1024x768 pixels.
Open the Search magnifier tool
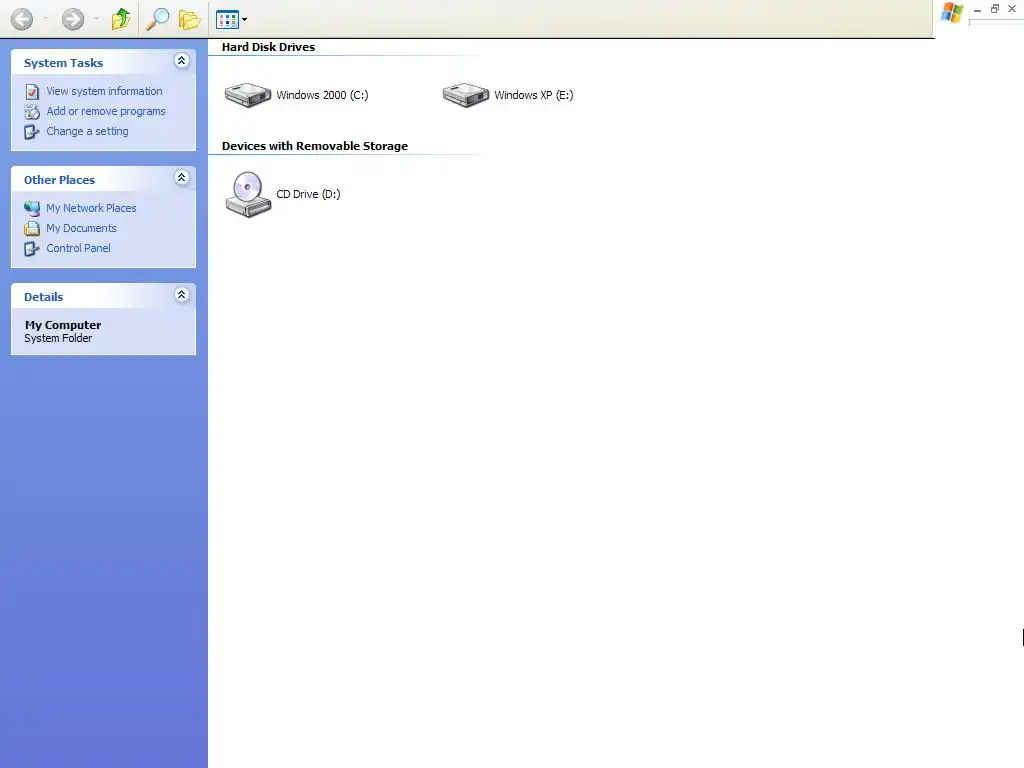point(157,19)
